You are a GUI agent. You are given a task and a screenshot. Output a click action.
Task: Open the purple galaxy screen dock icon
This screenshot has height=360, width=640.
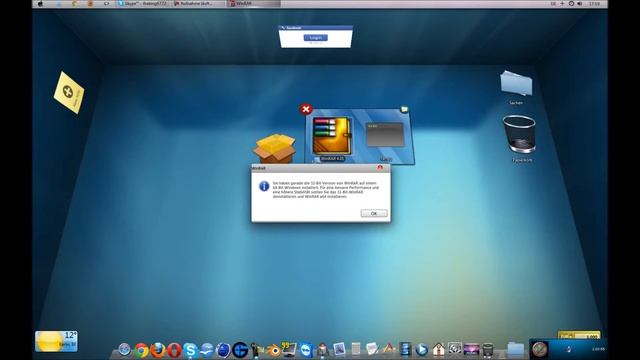click(x=471, y=350)
